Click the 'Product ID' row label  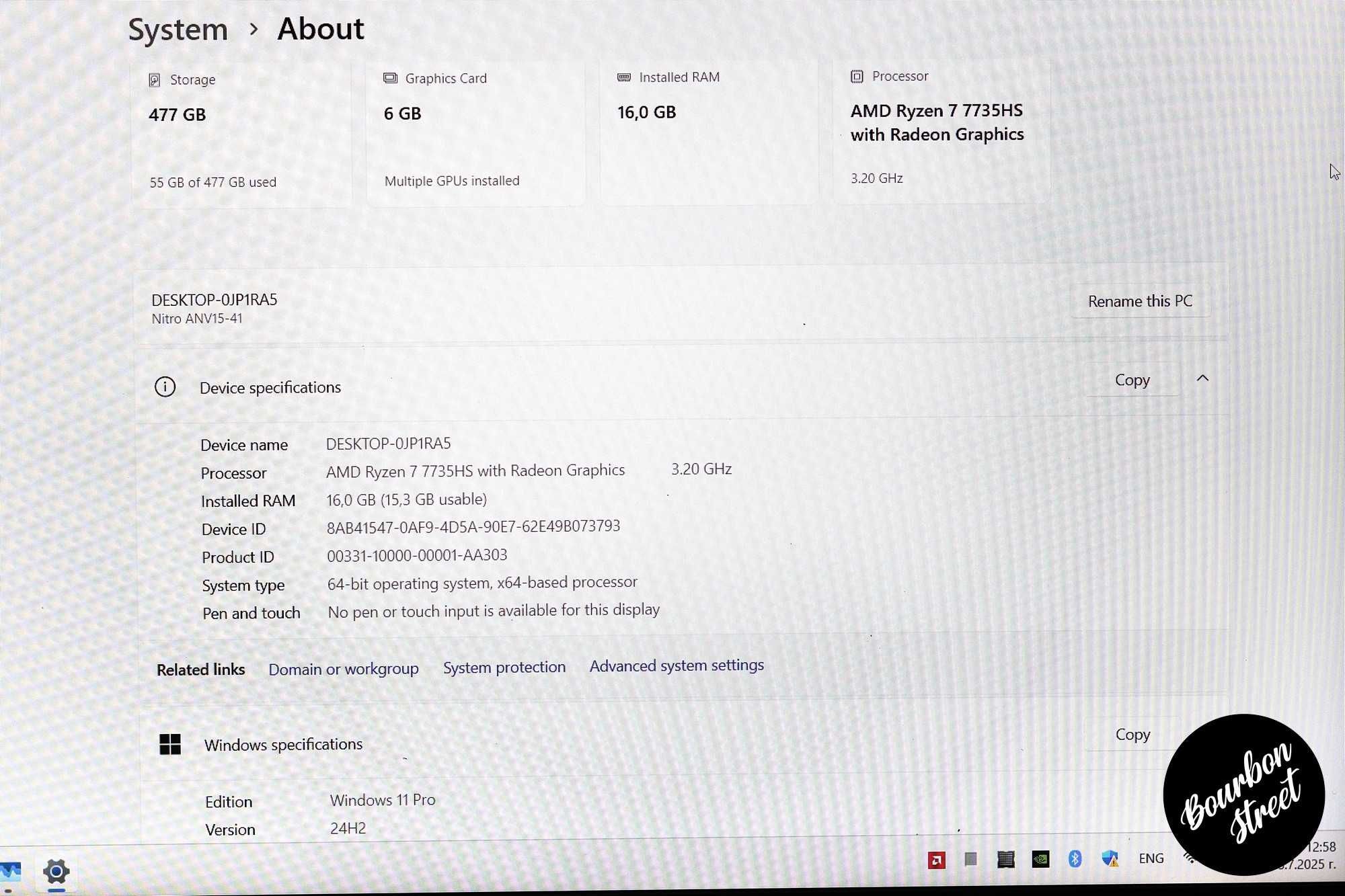pyautogui.click(x=237, y=557)
